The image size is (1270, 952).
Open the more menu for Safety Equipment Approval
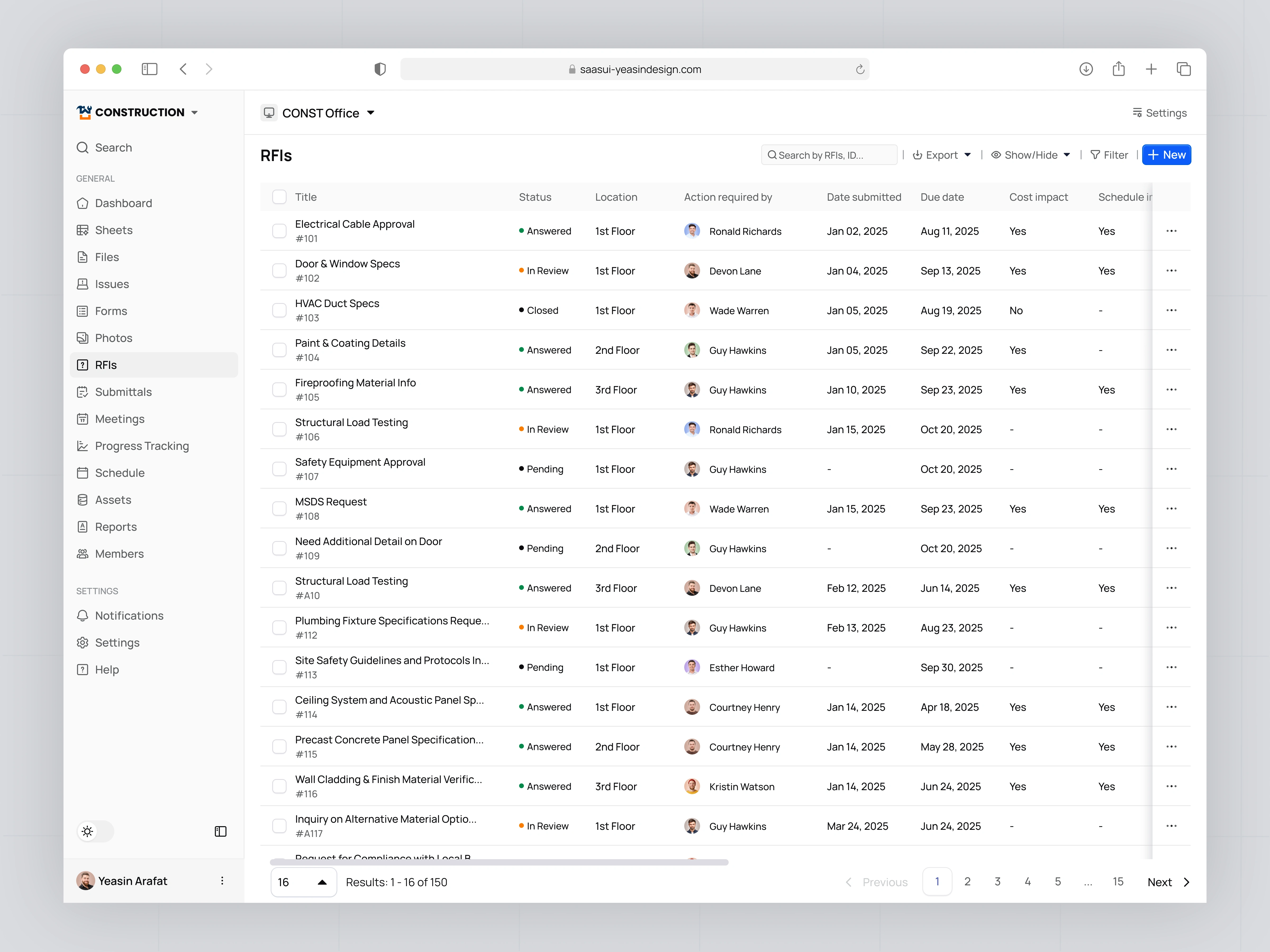pyautogui.click(x=1171, y=469)
